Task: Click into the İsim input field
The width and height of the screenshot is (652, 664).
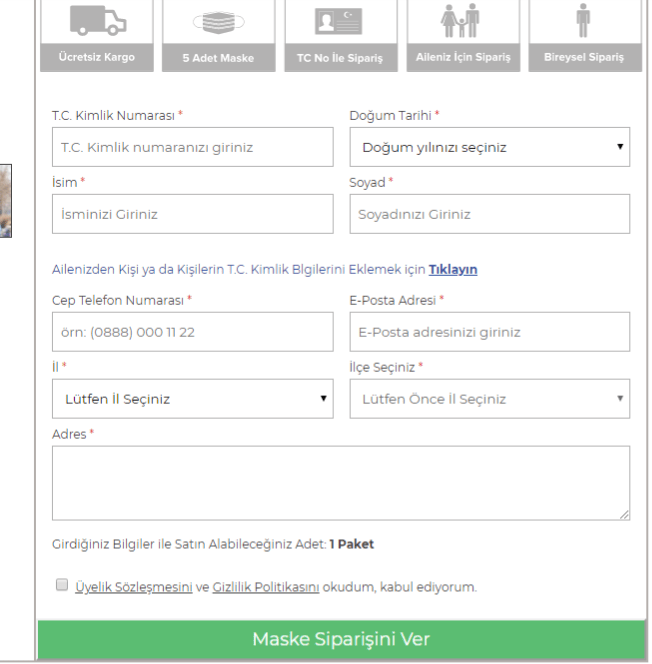Action: click(x=192, y=214)
